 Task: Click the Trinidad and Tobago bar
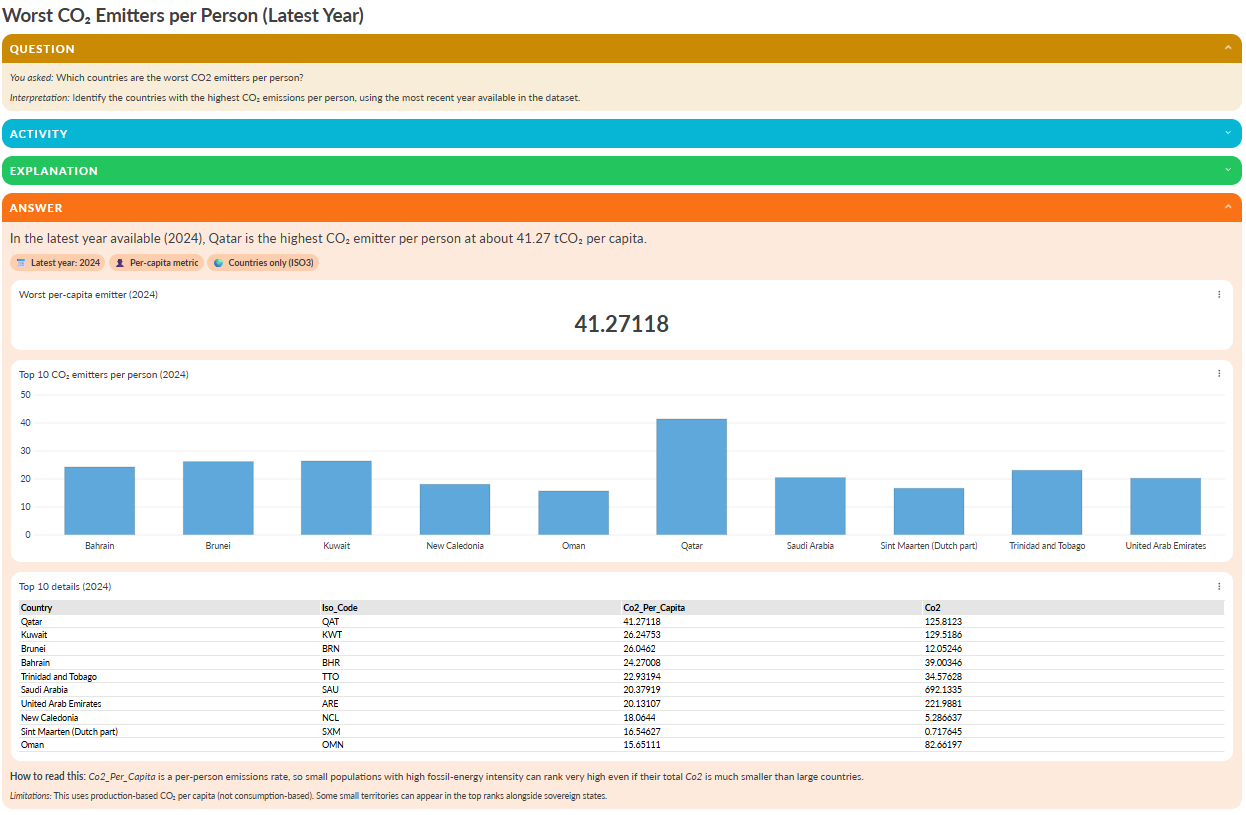pyautogui.click(x=1047, y=502)
